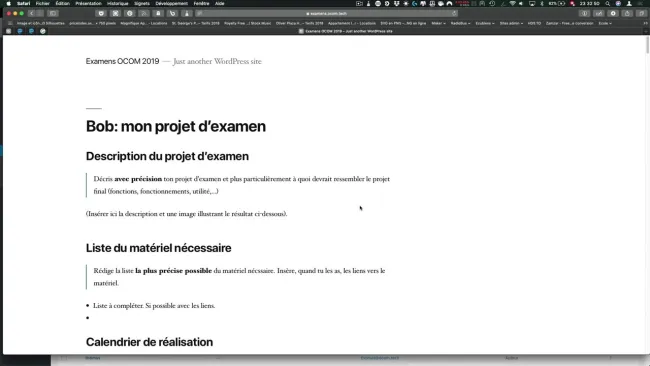Viewport: 650px width, 366px height.
Task: Click the square frame extension icon
Action: tap(116, 13)
